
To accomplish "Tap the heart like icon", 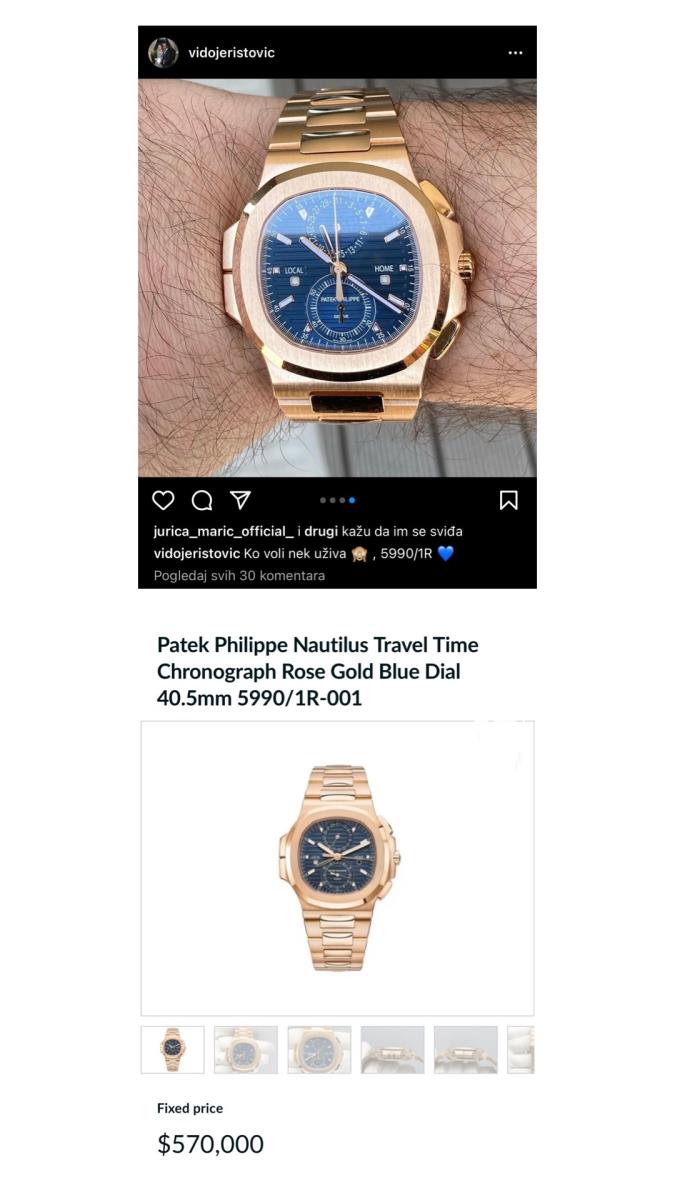I will [x=163, y=500].
